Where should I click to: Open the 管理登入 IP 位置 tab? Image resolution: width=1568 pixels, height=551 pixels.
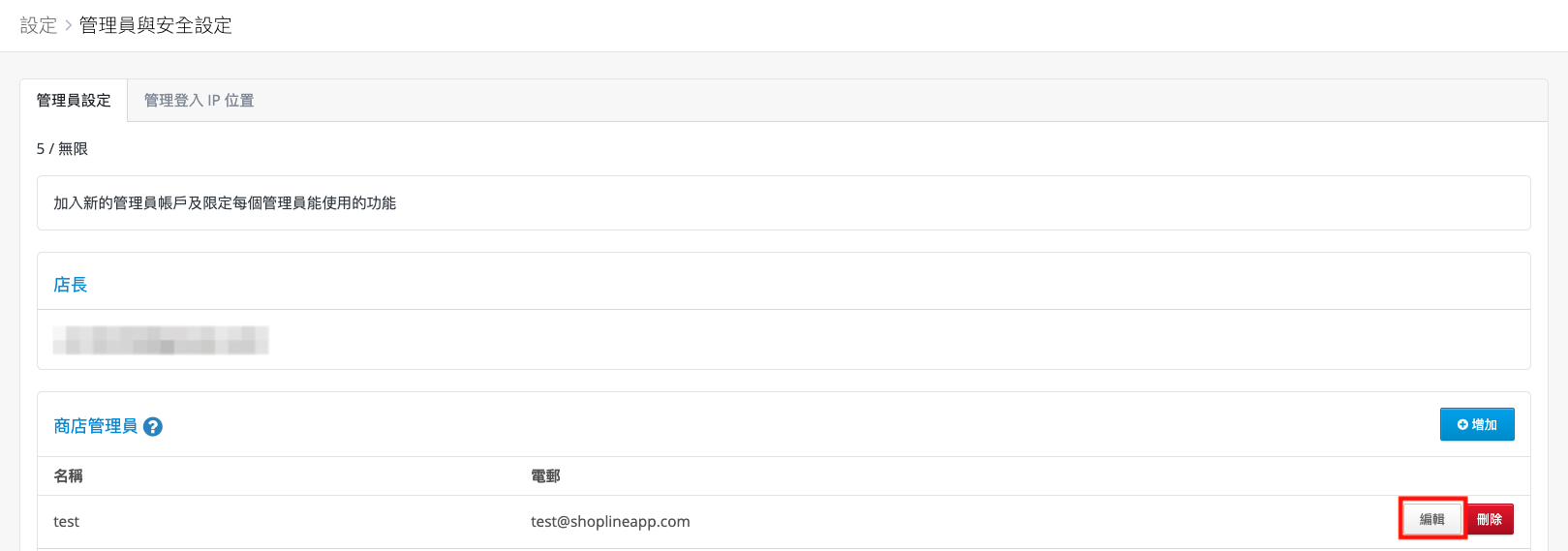pos(199,101)
